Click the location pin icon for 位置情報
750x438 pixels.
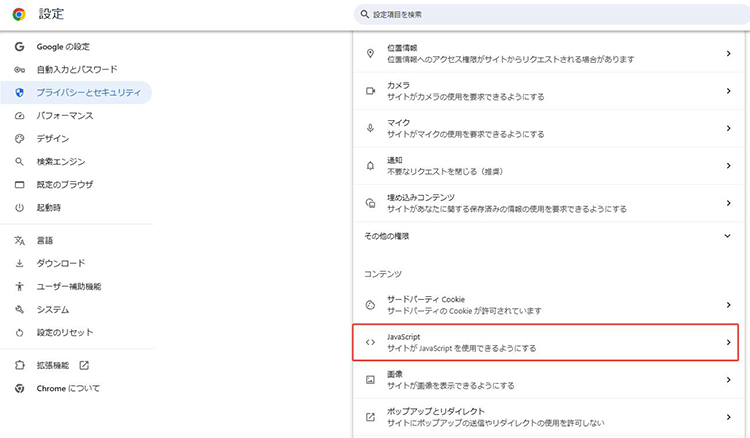pyautogui.click(x=370, y=54)
